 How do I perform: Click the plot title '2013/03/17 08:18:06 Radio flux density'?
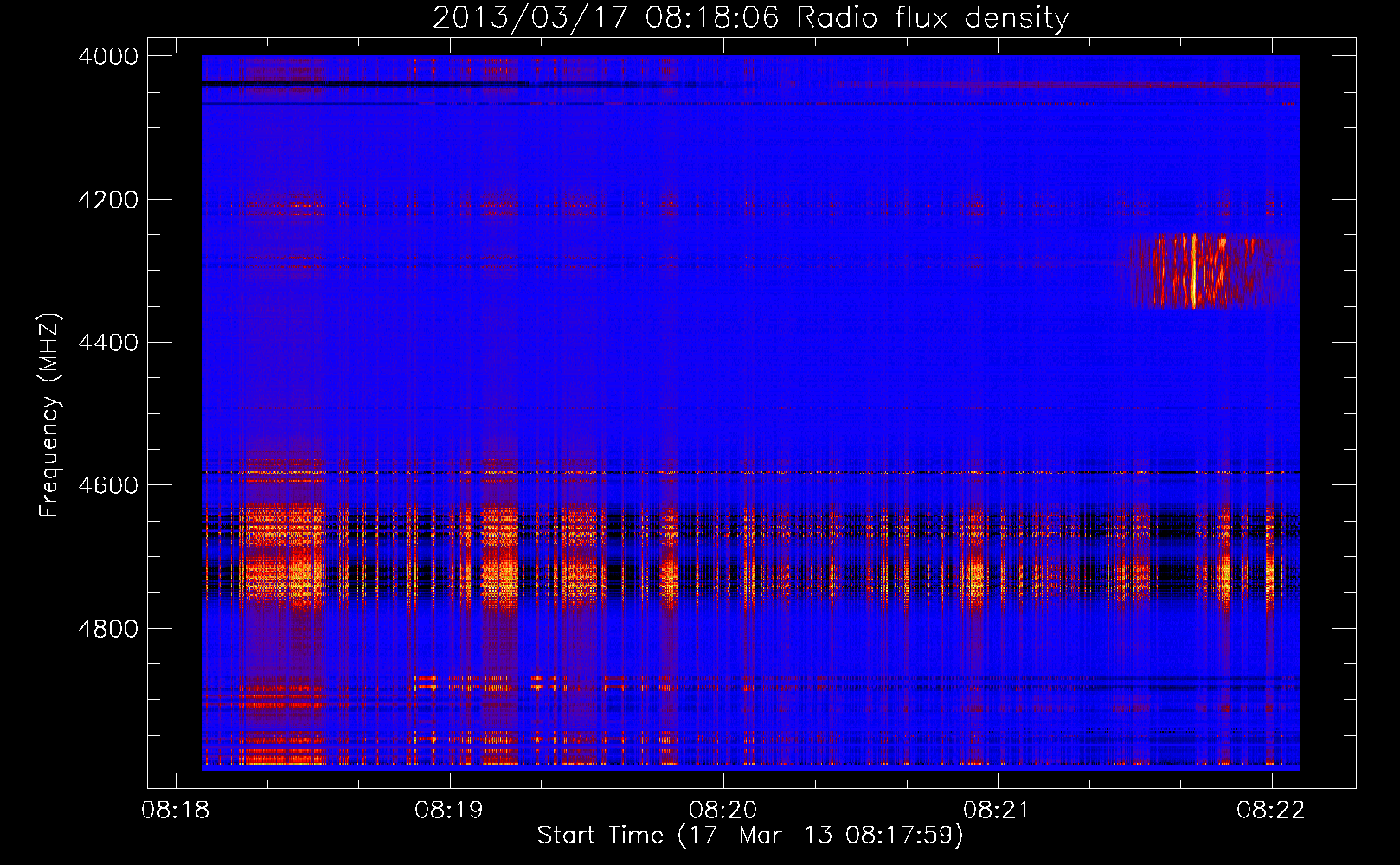(x=750, y=17)
